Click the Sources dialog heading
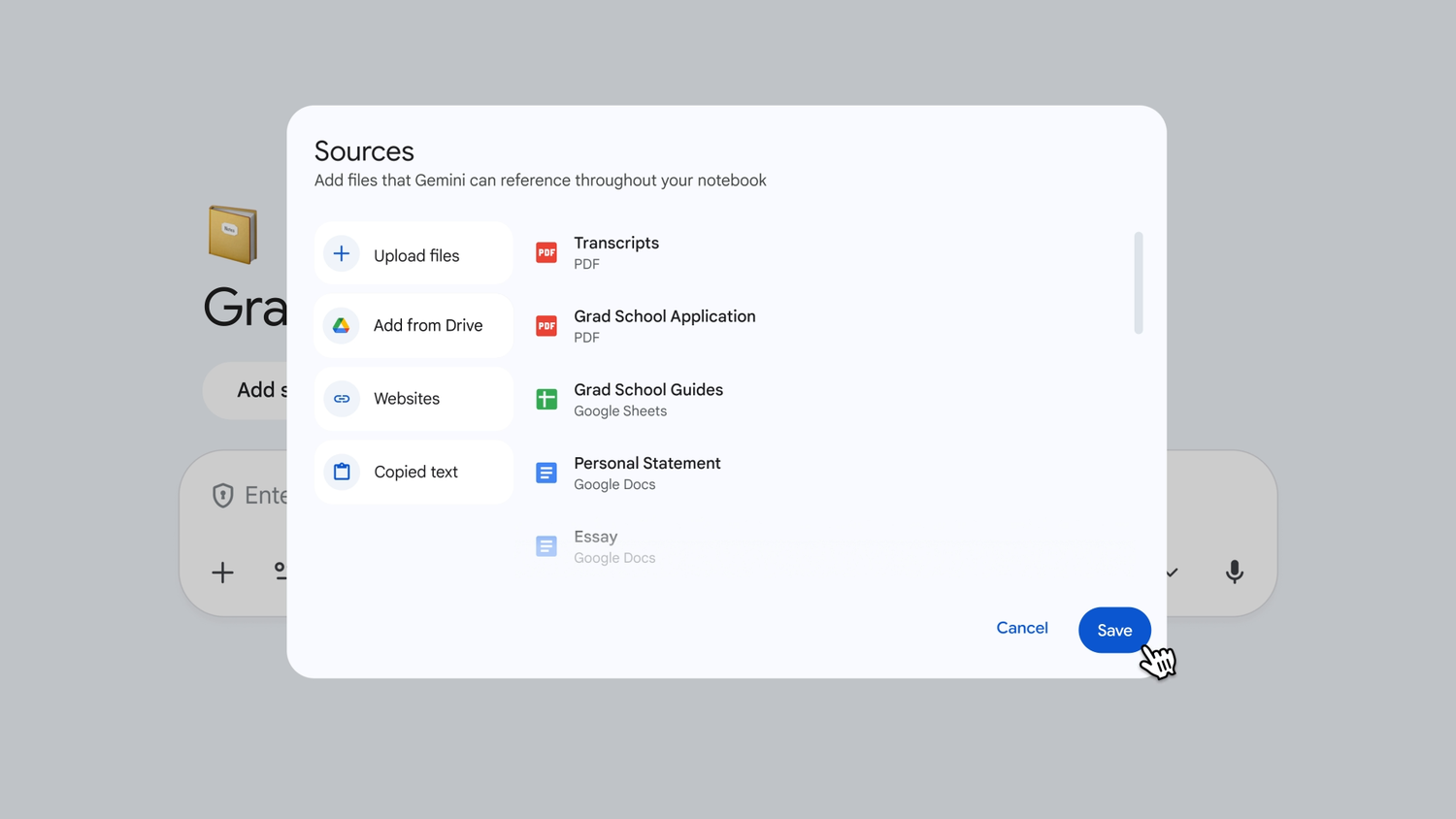The width and height of the screenshot is (1456, 819). [364, 151]
